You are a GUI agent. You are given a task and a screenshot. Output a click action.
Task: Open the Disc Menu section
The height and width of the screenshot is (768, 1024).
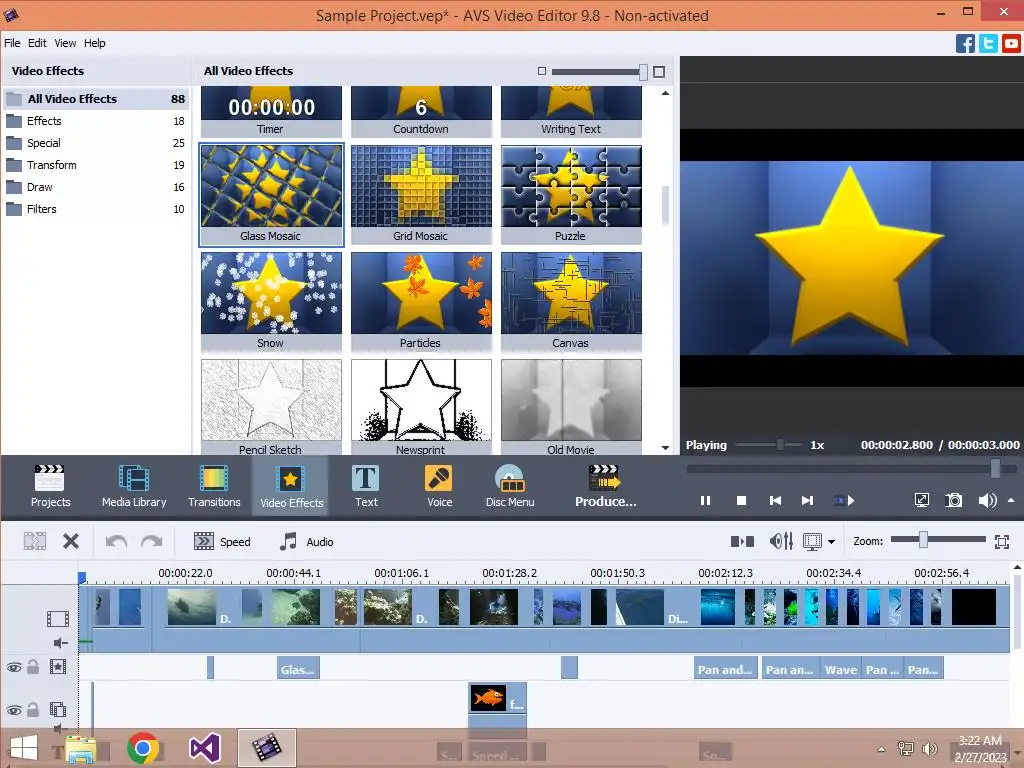[510, 486]
